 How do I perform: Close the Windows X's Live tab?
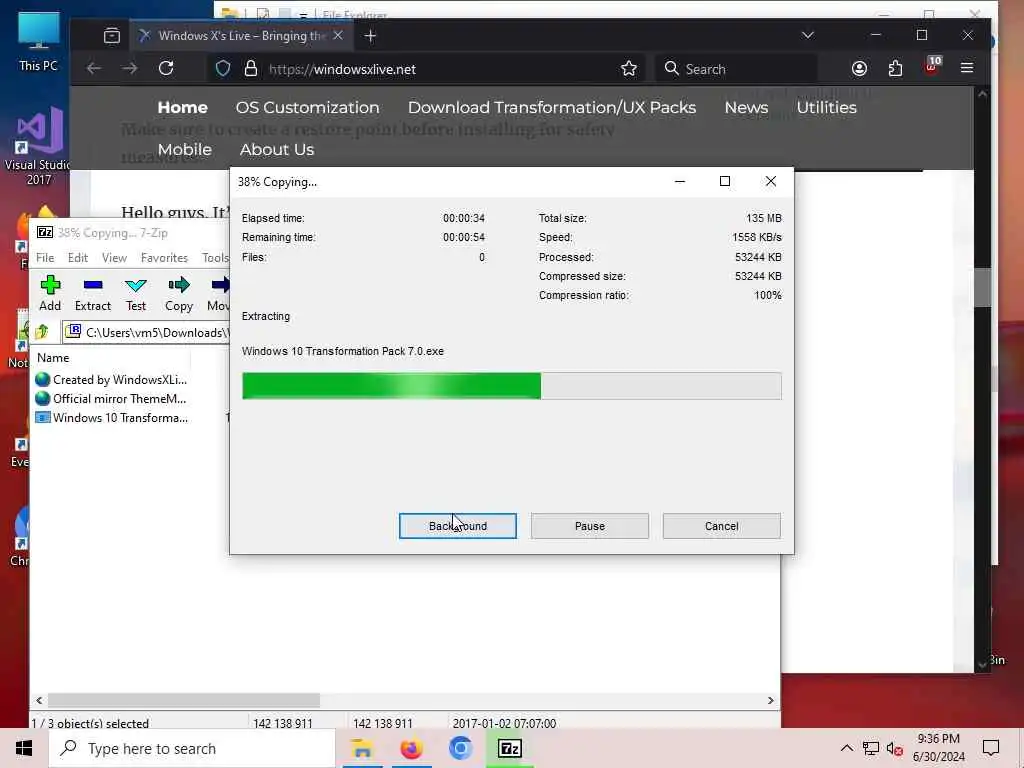338,35
